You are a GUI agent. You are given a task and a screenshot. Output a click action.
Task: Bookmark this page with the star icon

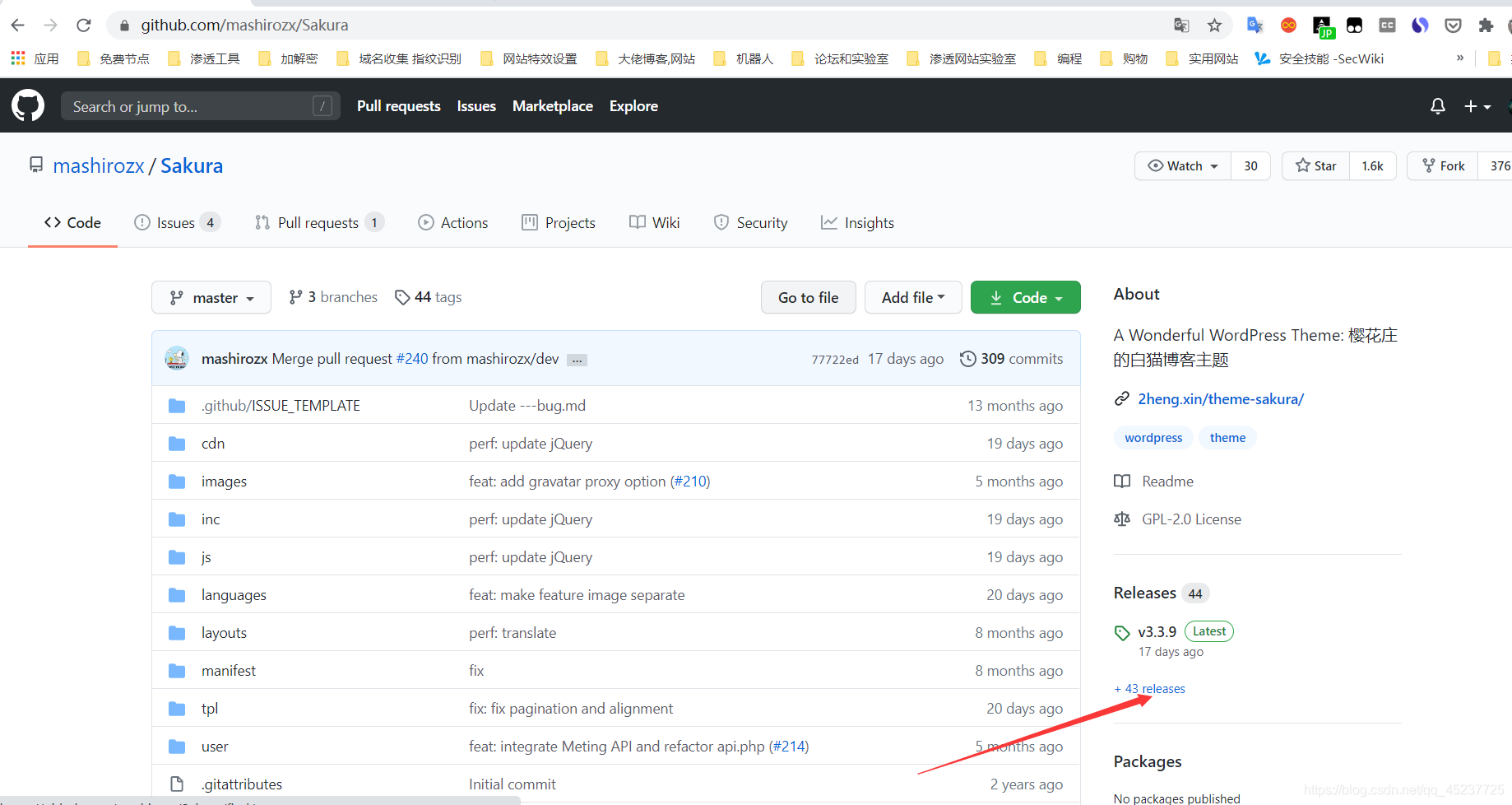(x=1214, y=26)
